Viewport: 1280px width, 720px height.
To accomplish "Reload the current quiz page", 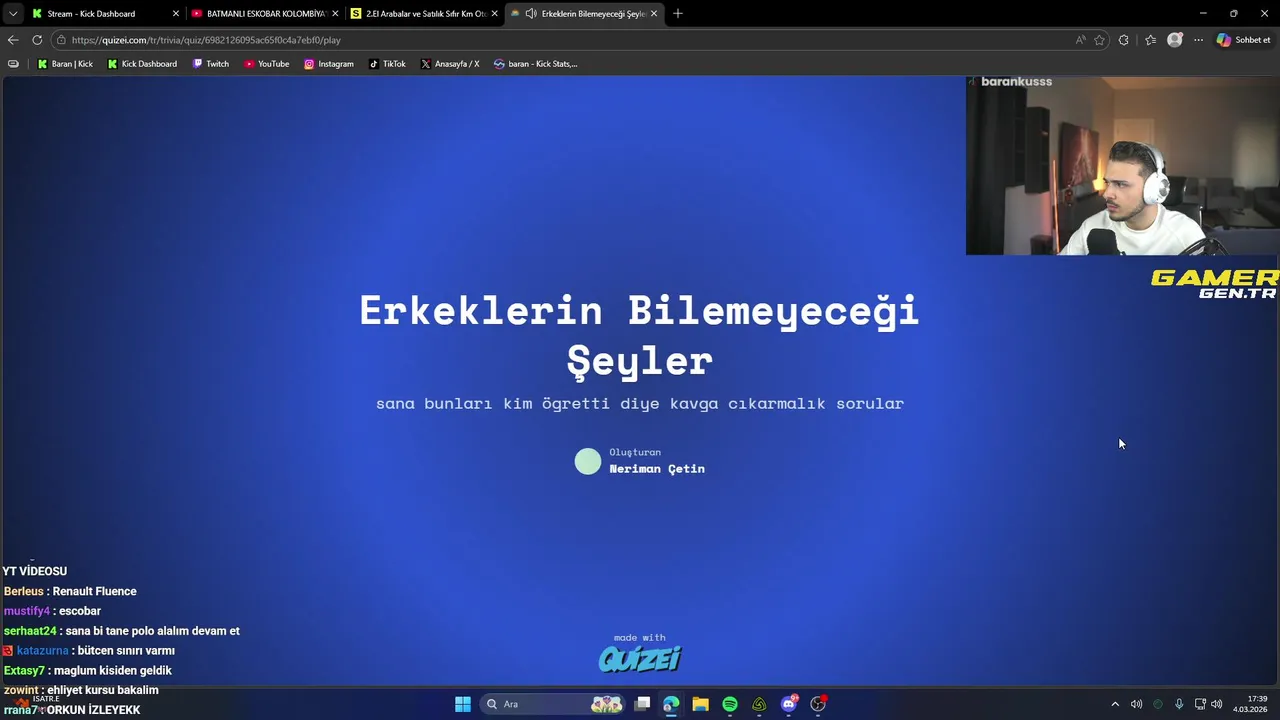I will [37, 40].
